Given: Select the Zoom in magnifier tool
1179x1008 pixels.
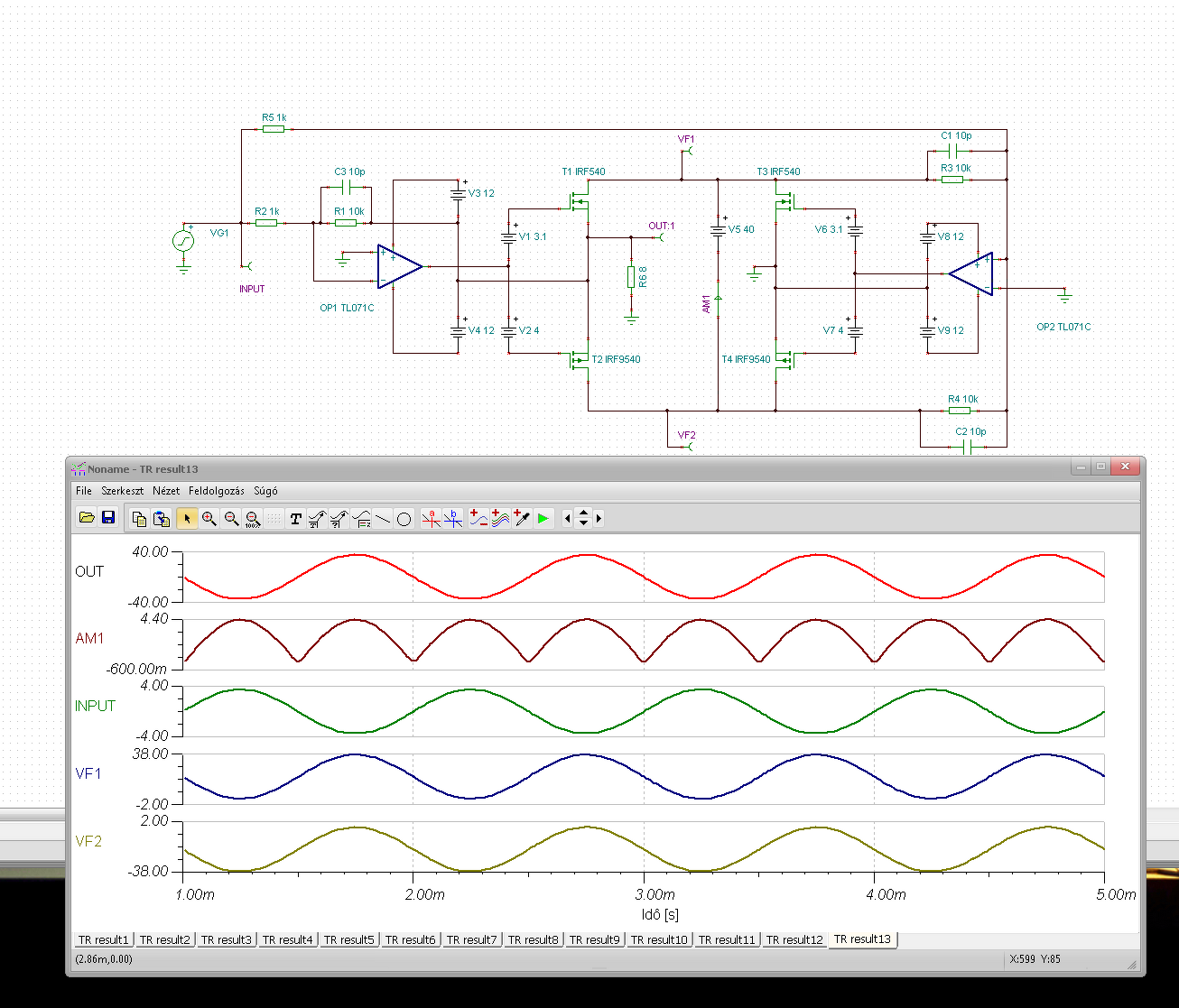Looking at the screenshot, I should (x=209, y=518).
